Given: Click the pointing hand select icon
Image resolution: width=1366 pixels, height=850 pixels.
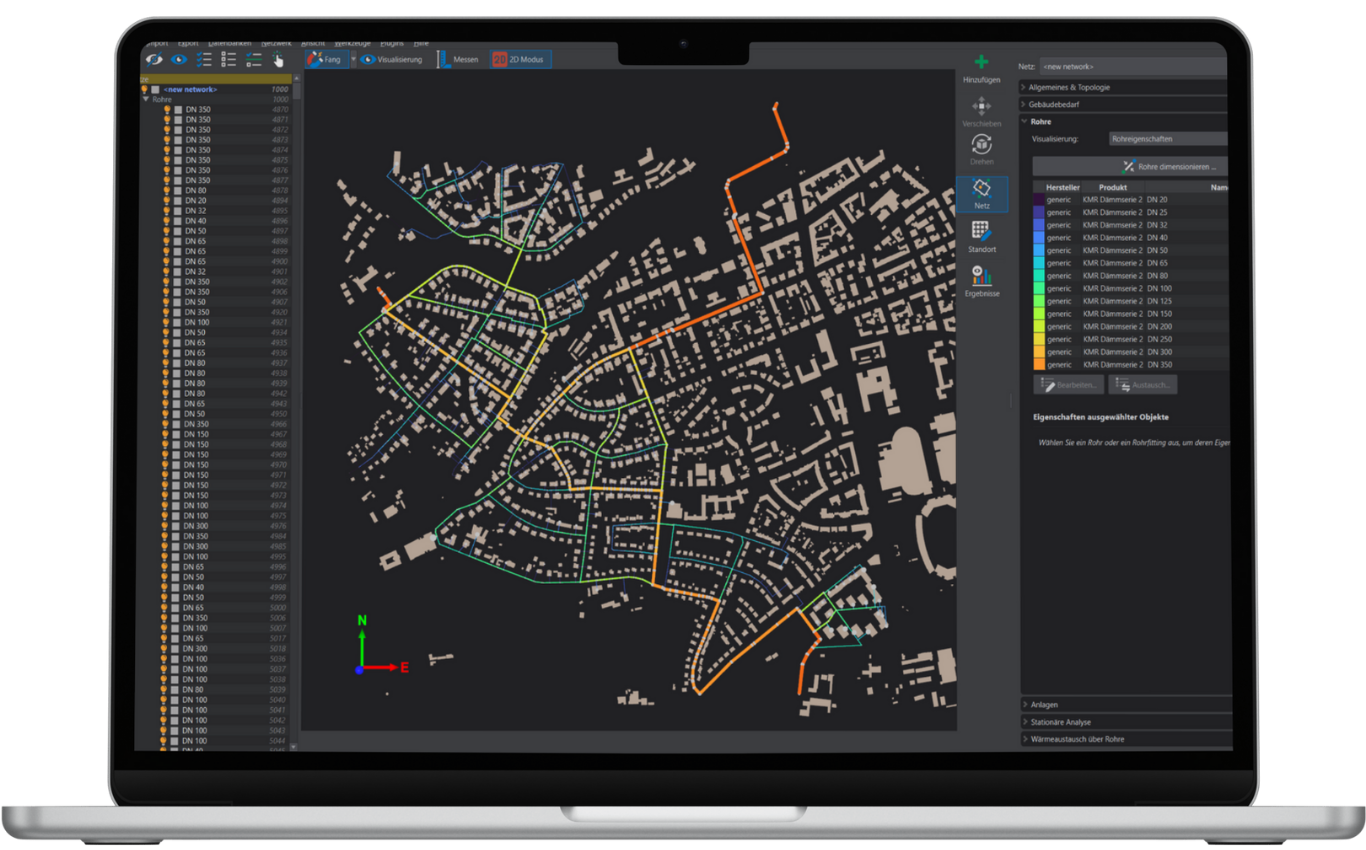Looking at the screenshot, I should coord(279,60).
